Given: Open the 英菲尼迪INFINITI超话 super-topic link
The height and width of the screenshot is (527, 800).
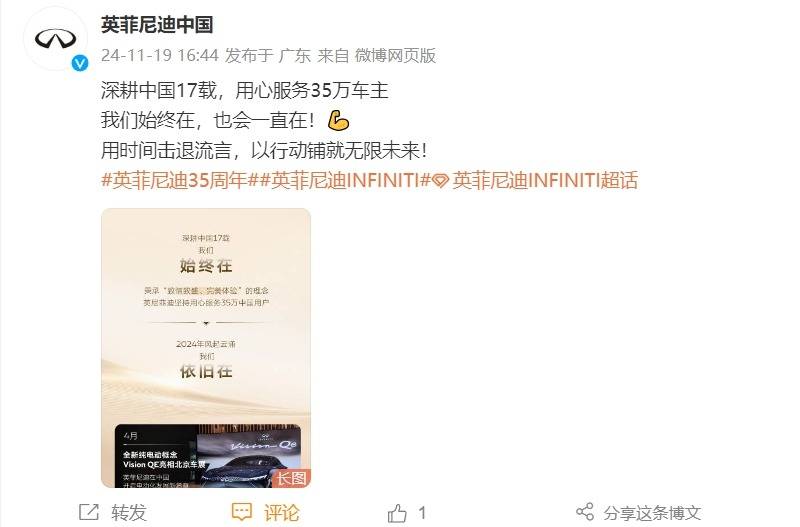Looking at the screenshot, I should tap(544, 180).
